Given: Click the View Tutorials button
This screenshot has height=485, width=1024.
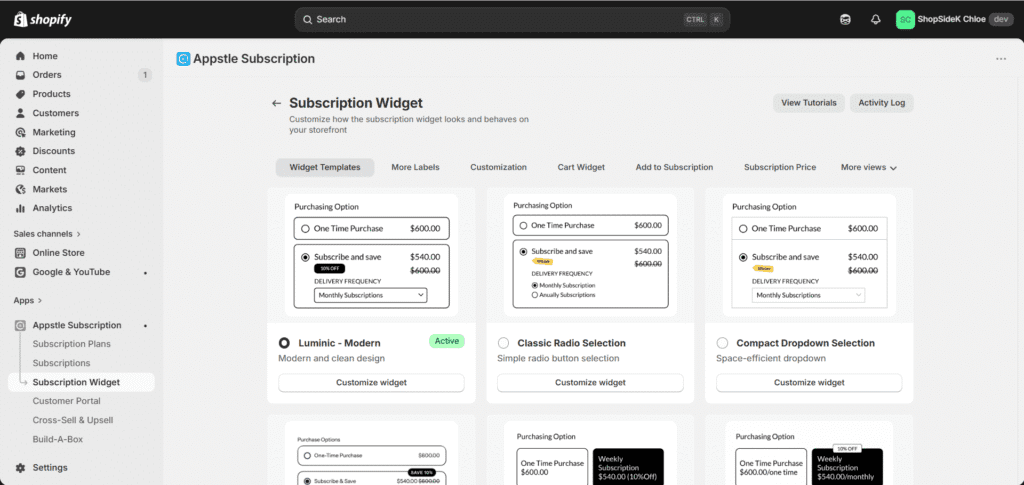Looking at the screenshot, I should tap(808, 103).
